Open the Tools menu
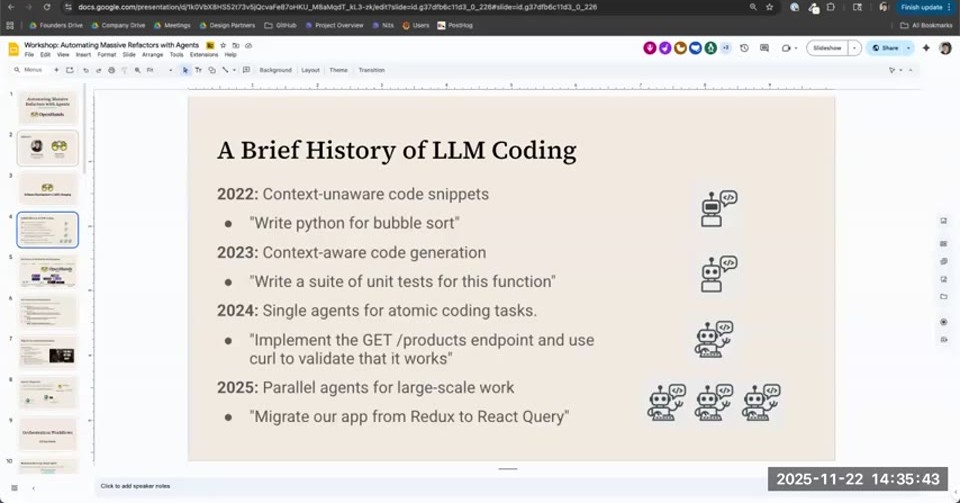Viewport: 960px width, 503px height. point(176,54)
